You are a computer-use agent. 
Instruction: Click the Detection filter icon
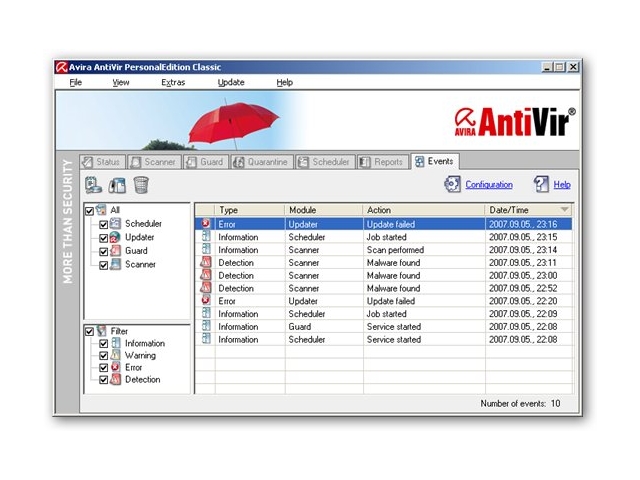116,379
